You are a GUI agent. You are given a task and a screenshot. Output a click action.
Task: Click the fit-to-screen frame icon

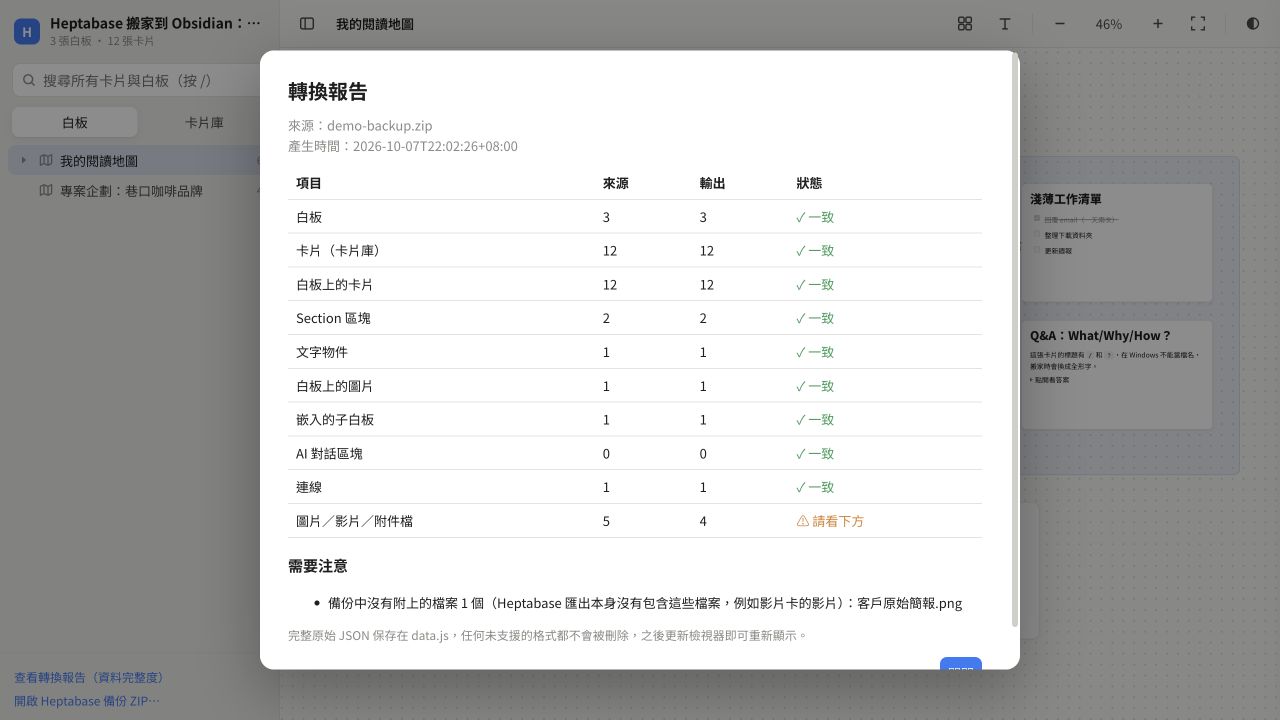pos(1198,24)
